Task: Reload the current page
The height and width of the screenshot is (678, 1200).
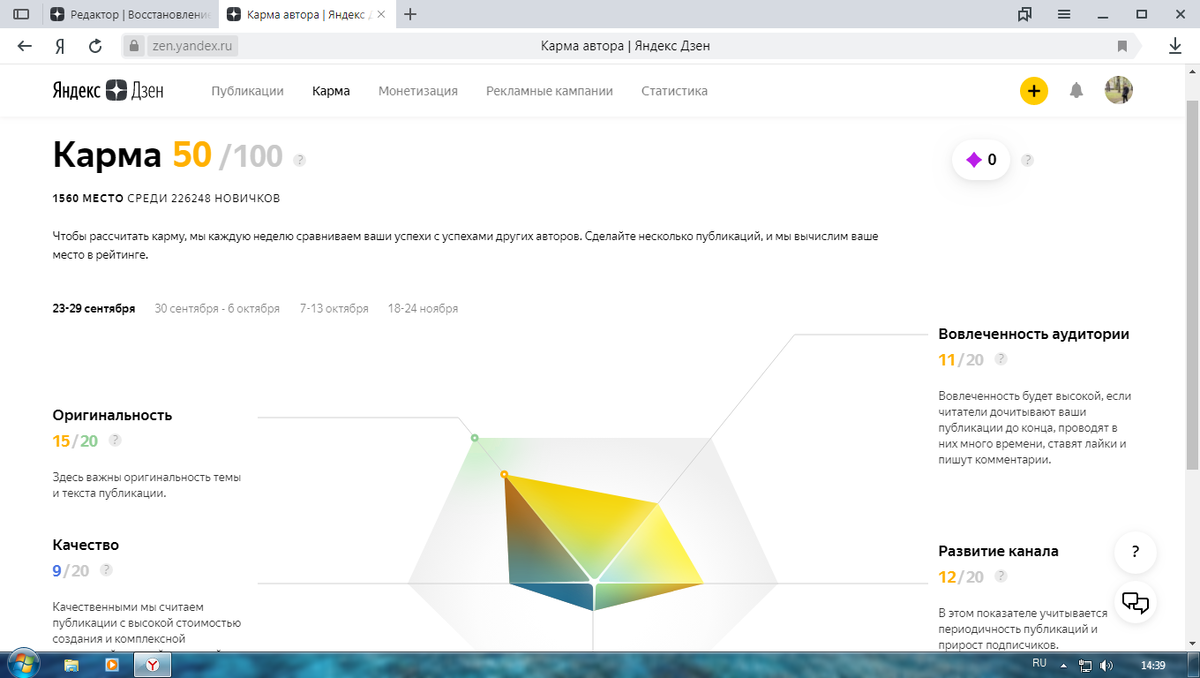Action: [95, 46]
